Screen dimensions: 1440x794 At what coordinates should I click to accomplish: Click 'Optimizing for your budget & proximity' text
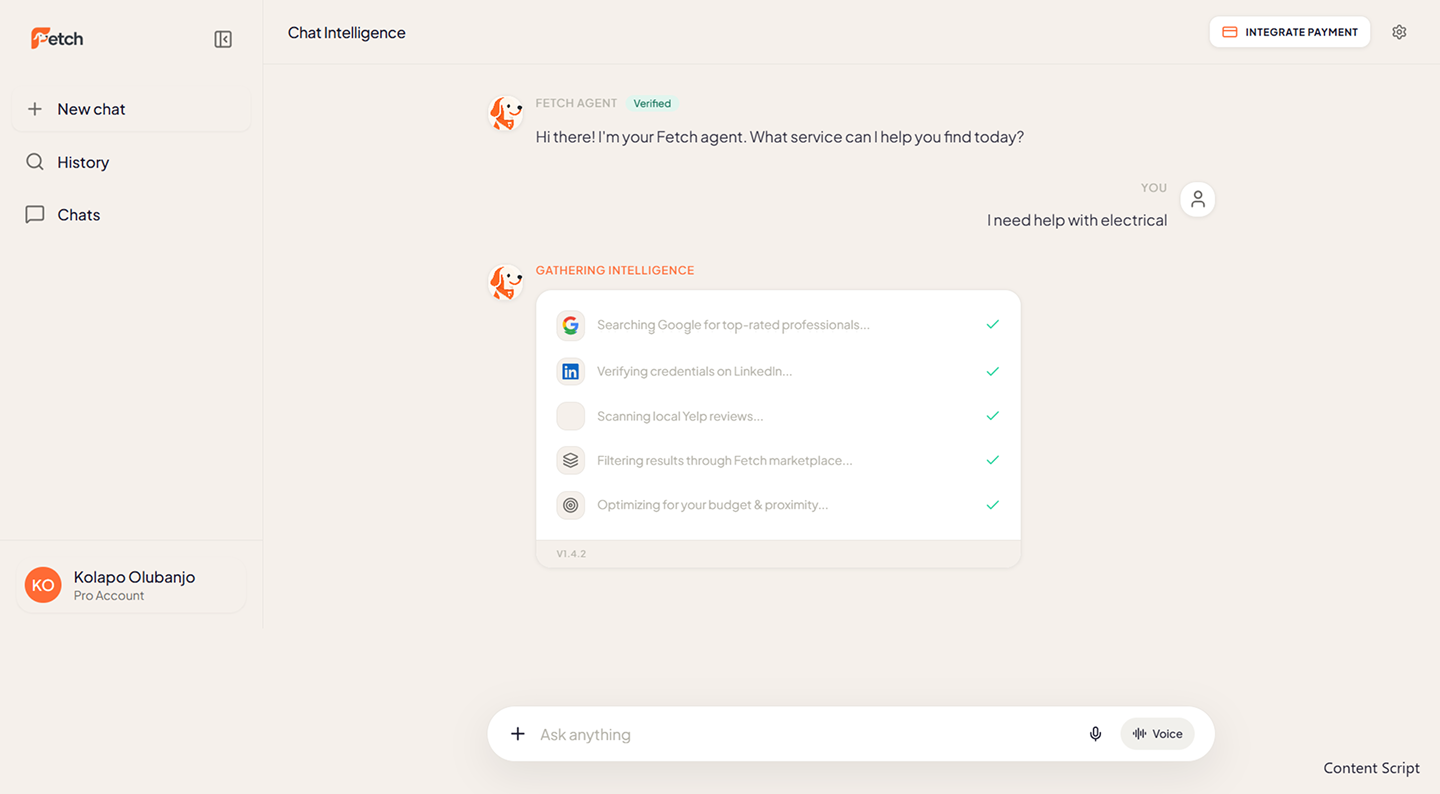(713, 505)
